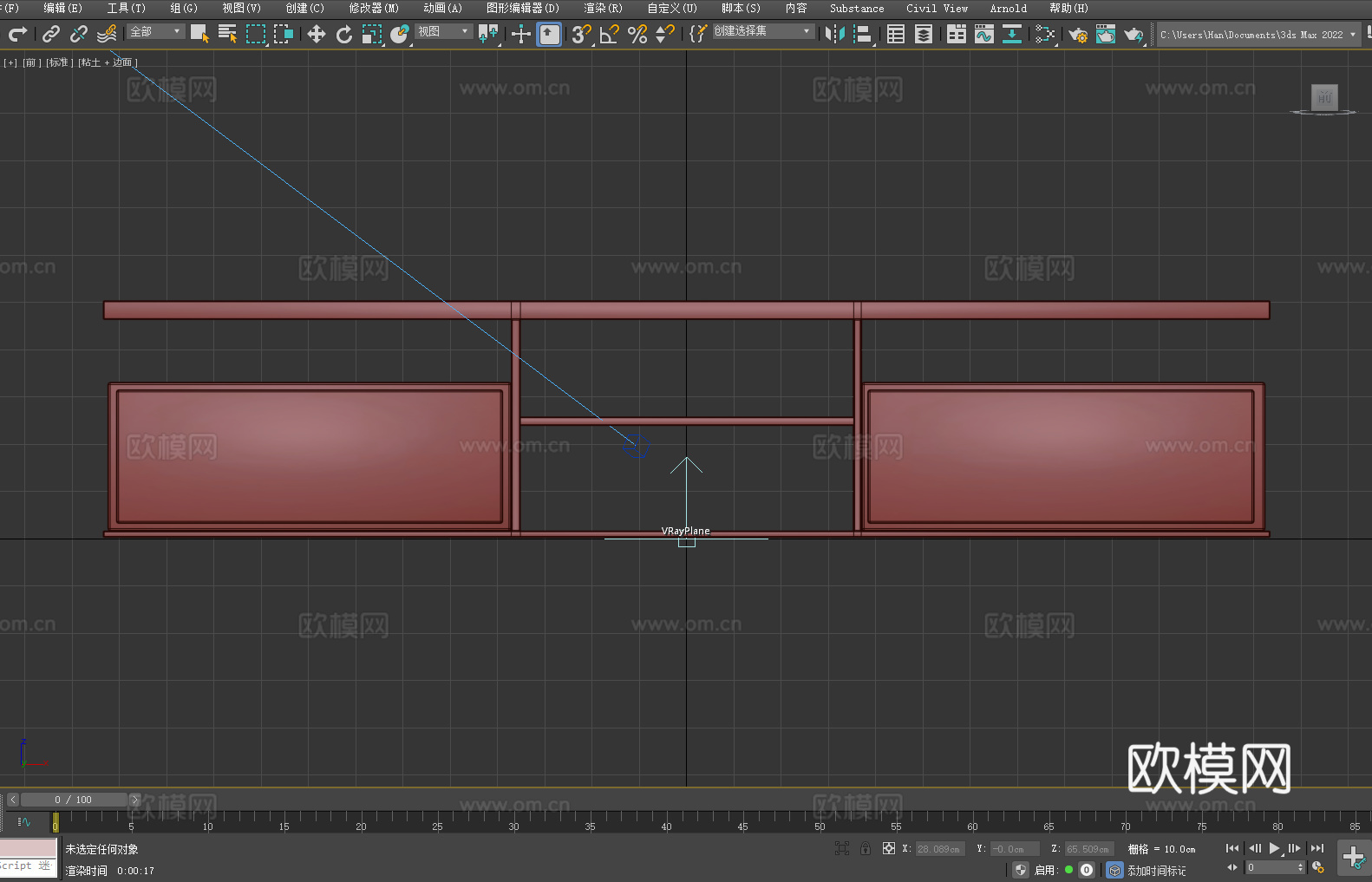Screen dimensions: 1372x882
Task: Open the 工具(T) menu
Action: click(x=126, y=8)
